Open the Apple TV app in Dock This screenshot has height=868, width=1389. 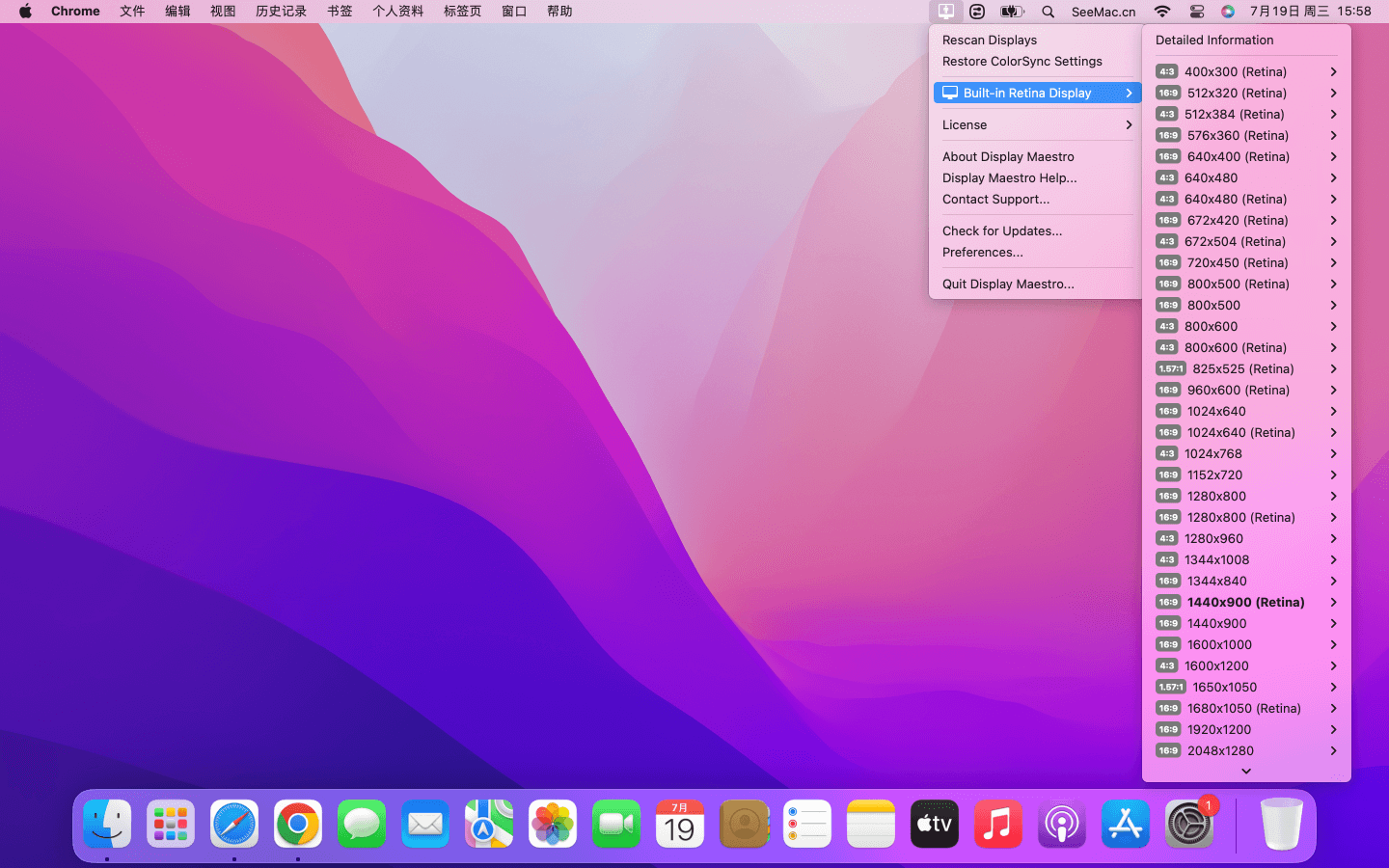935,825
